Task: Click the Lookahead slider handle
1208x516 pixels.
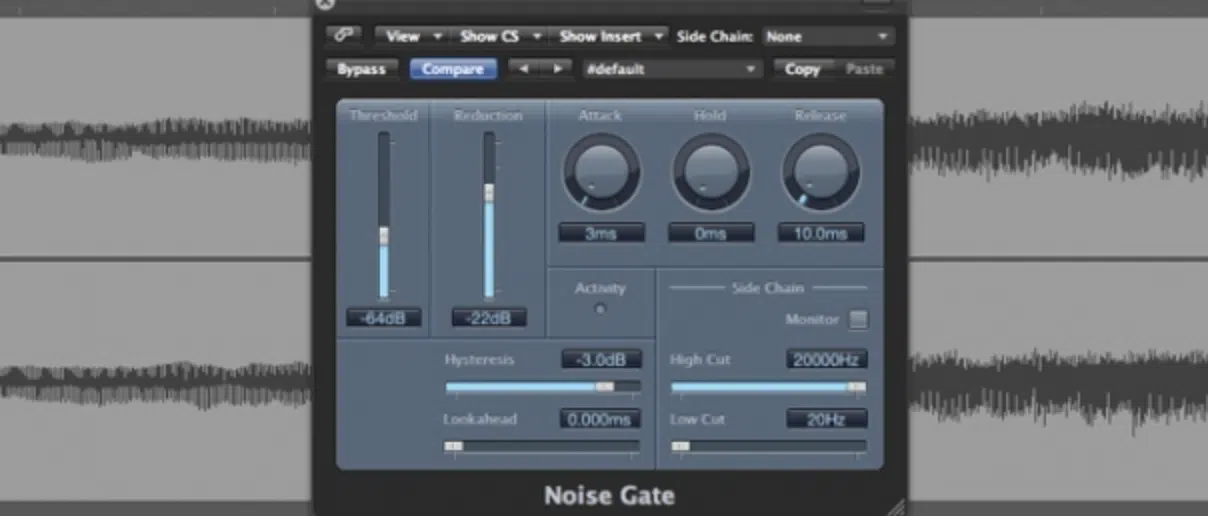Action: [454, 446]
